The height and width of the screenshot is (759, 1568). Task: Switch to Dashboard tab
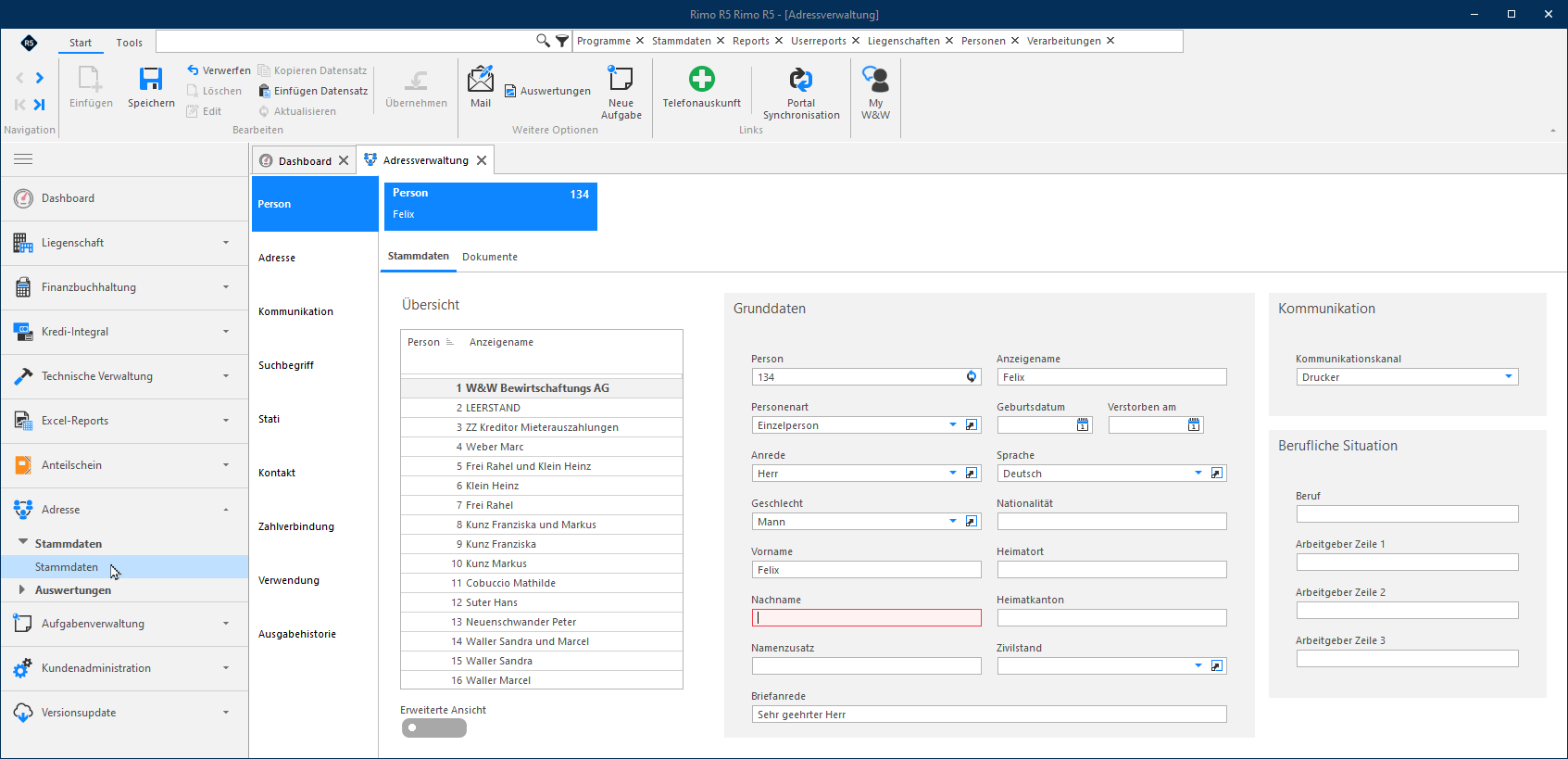click(x=305, y=160)
